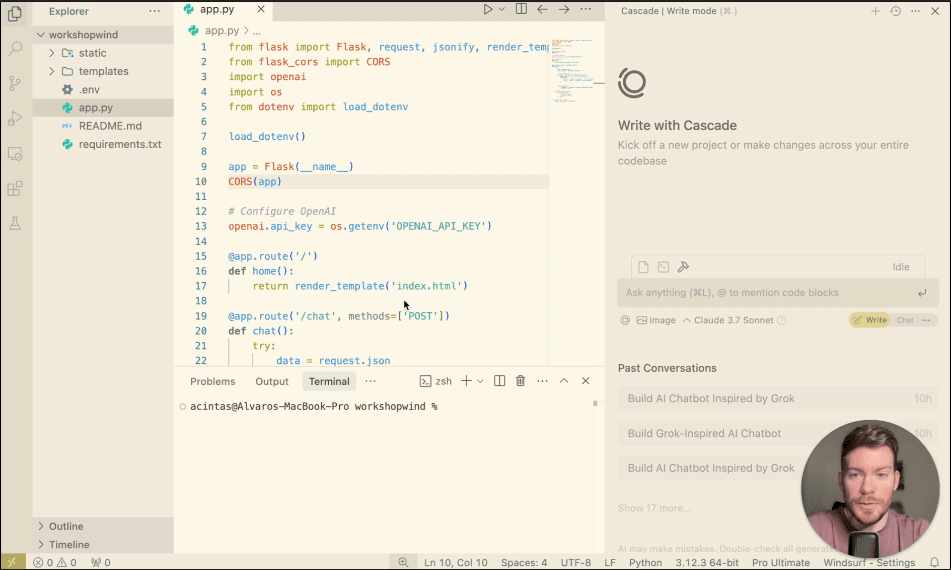
Task: Click Cascade file context icon
Action: [x=643, y=267]
